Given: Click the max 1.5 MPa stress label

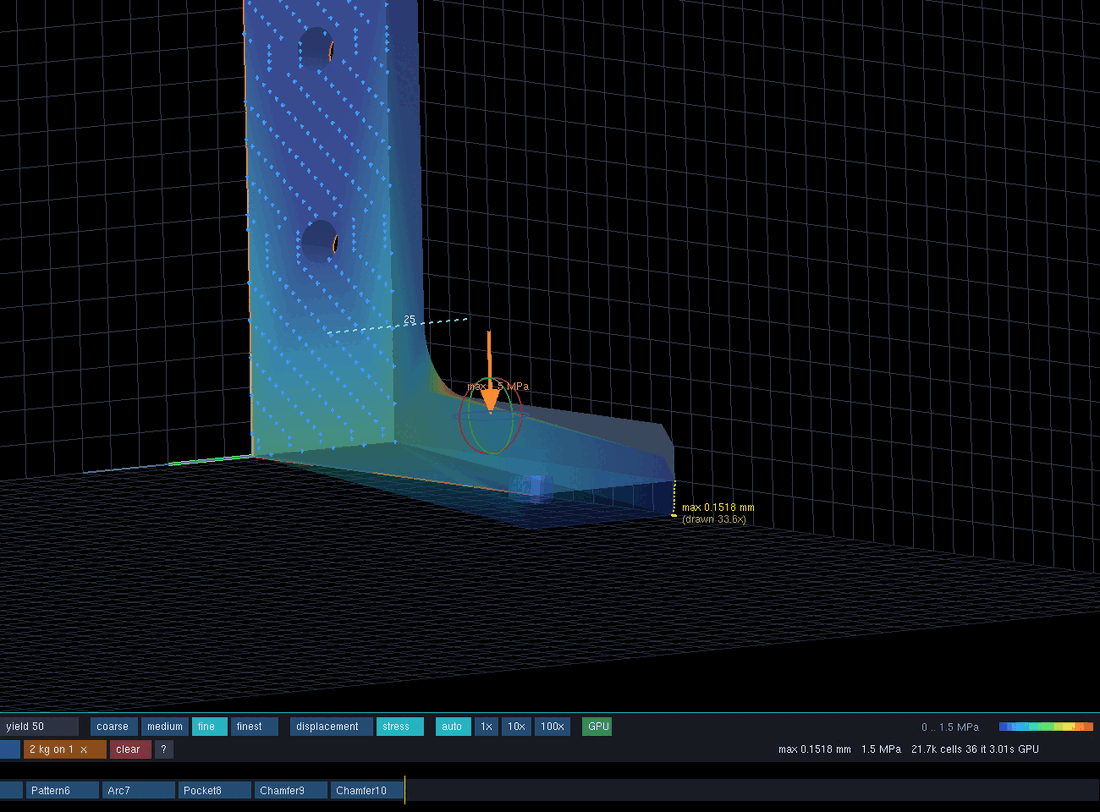Looking at the screenshot, I should 498,387.
